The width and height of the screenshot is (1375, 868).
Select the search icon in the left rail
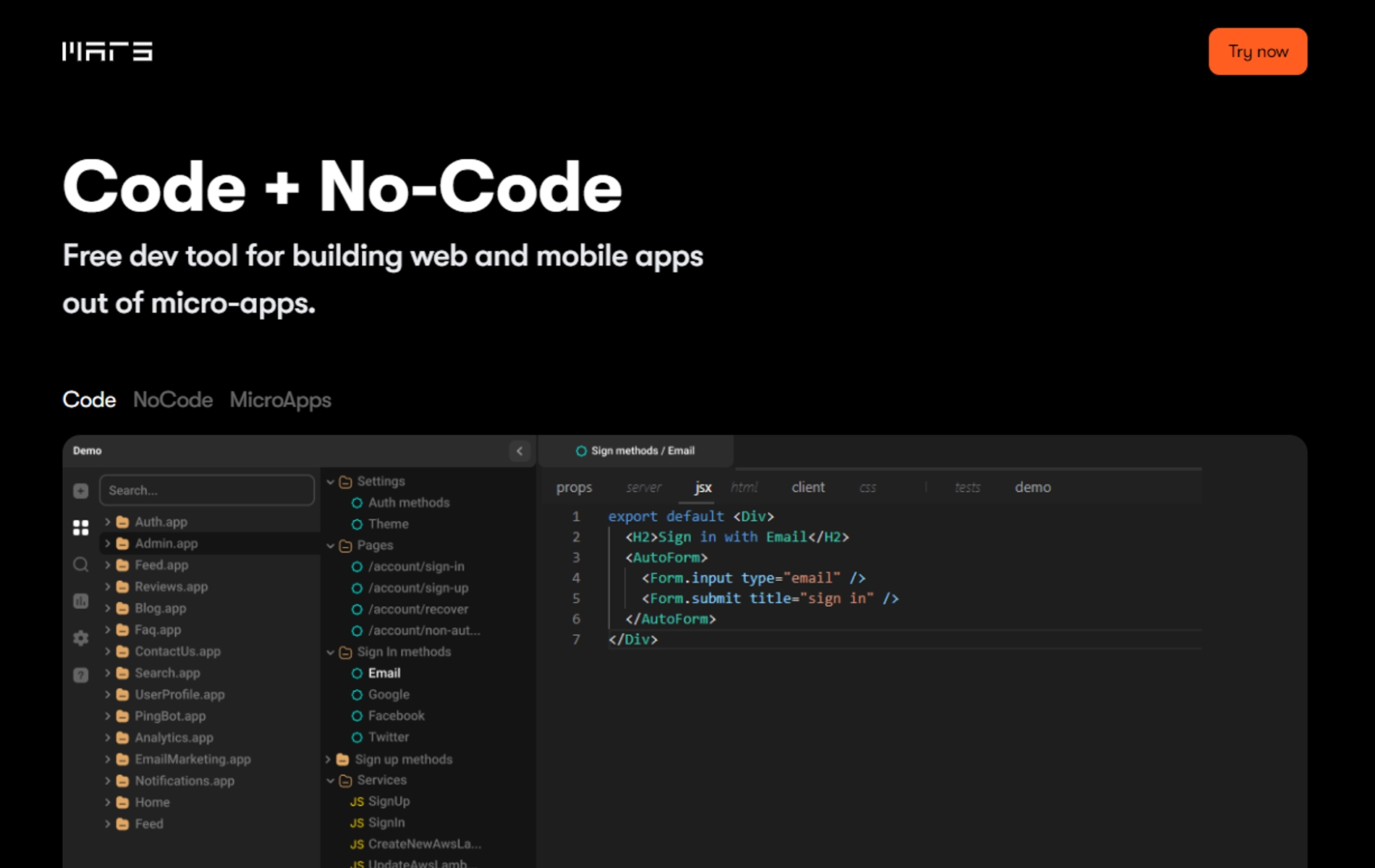click(80, 565)
